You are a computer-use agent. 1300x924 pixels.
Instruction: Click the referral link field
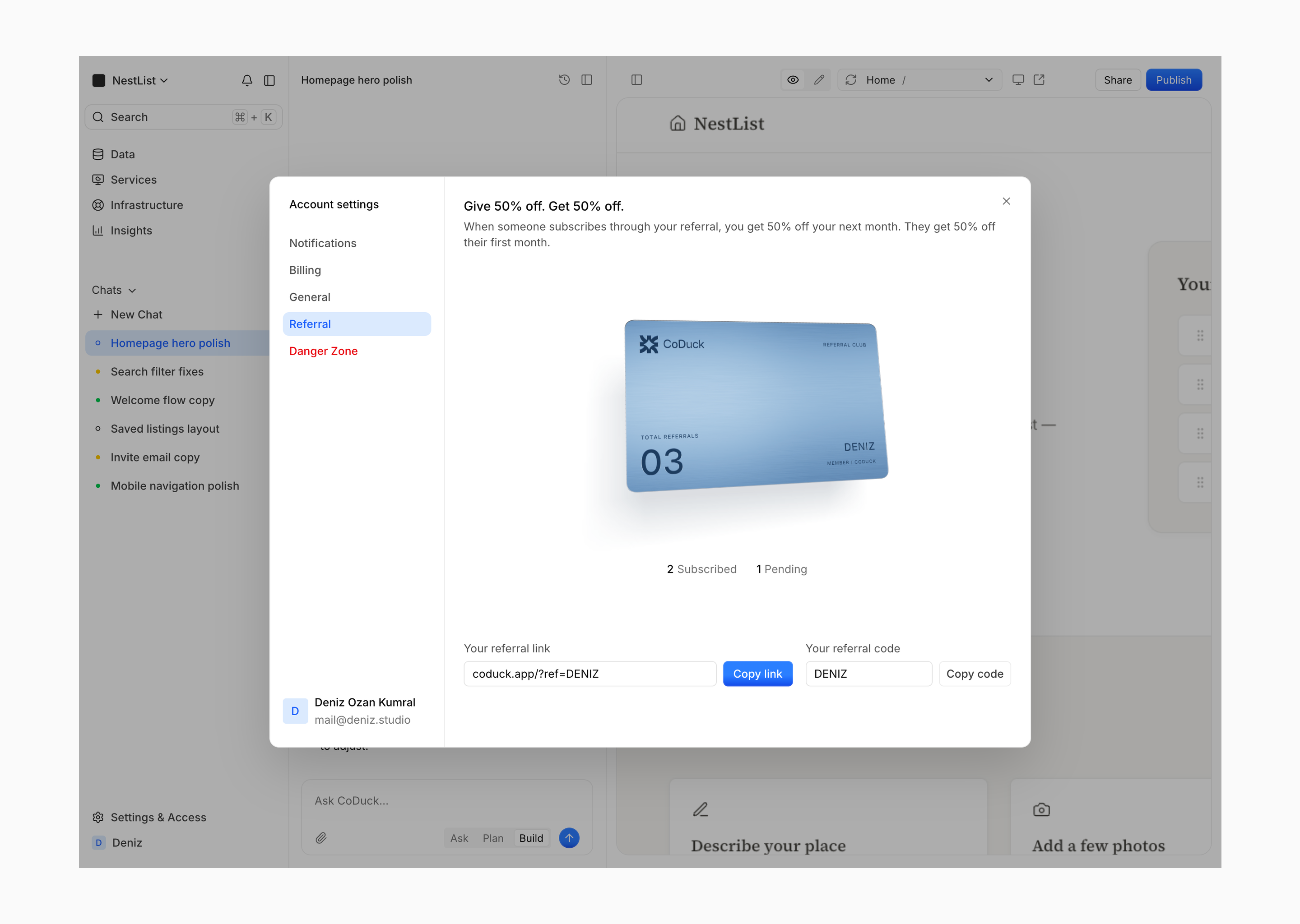(590, 674)
